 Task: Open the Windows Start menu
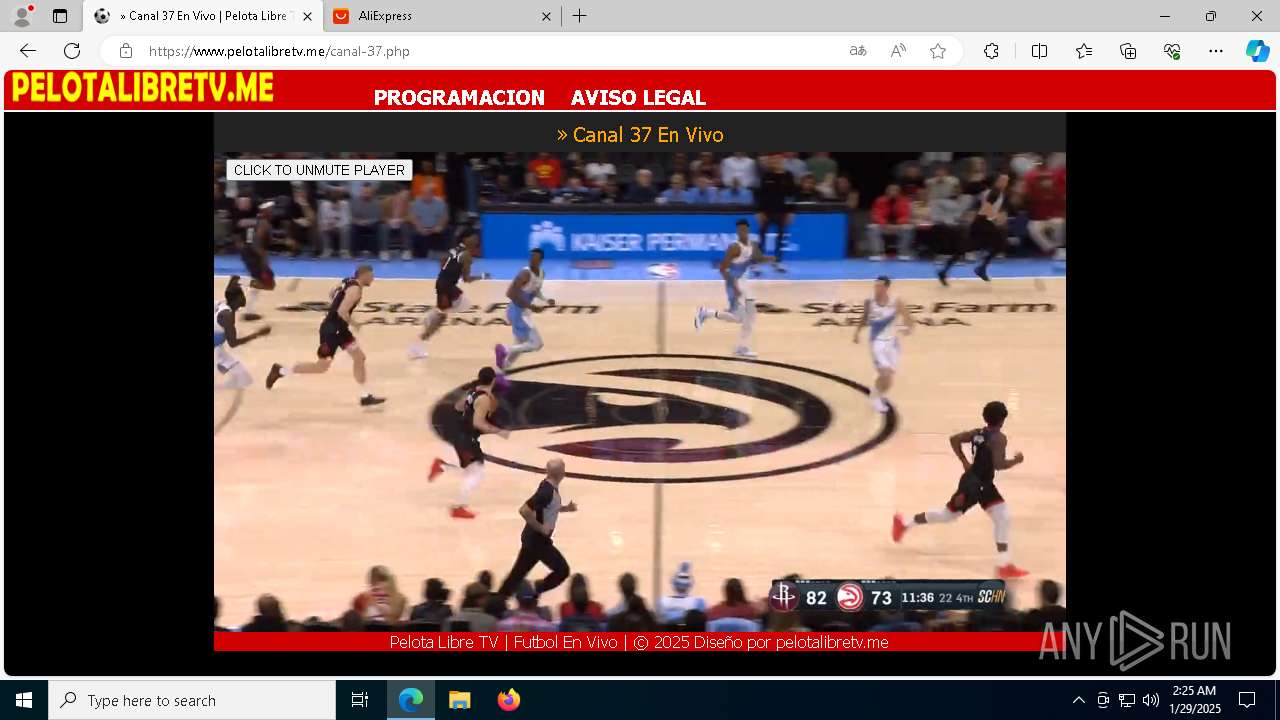[x=24, y=700]
